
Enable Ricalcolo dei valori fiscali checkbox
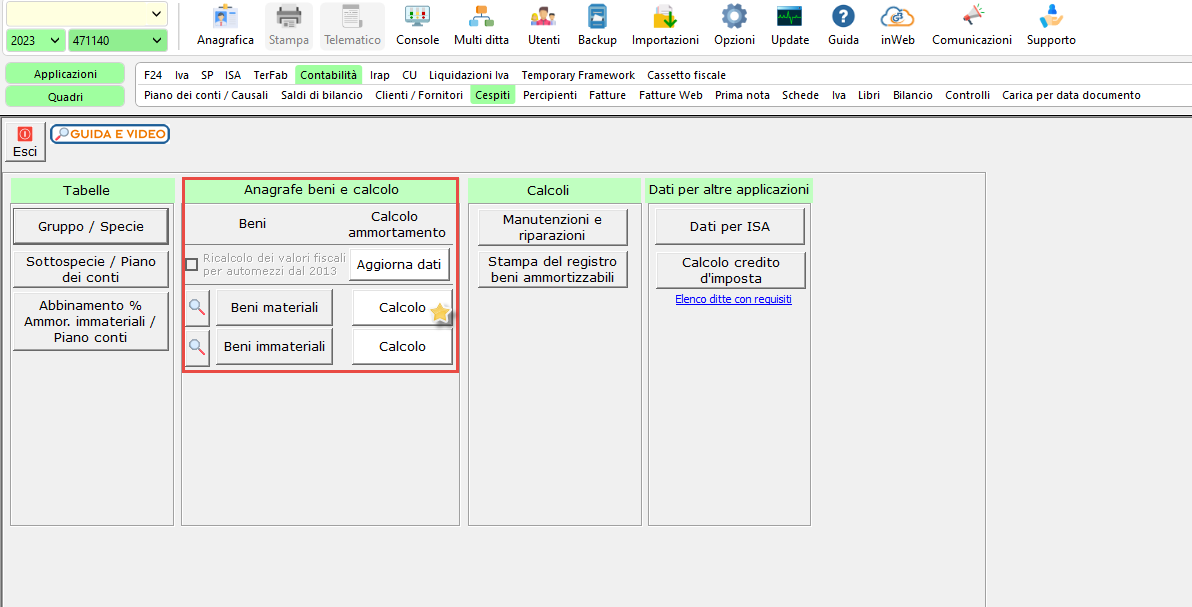(x=192, y=265)
